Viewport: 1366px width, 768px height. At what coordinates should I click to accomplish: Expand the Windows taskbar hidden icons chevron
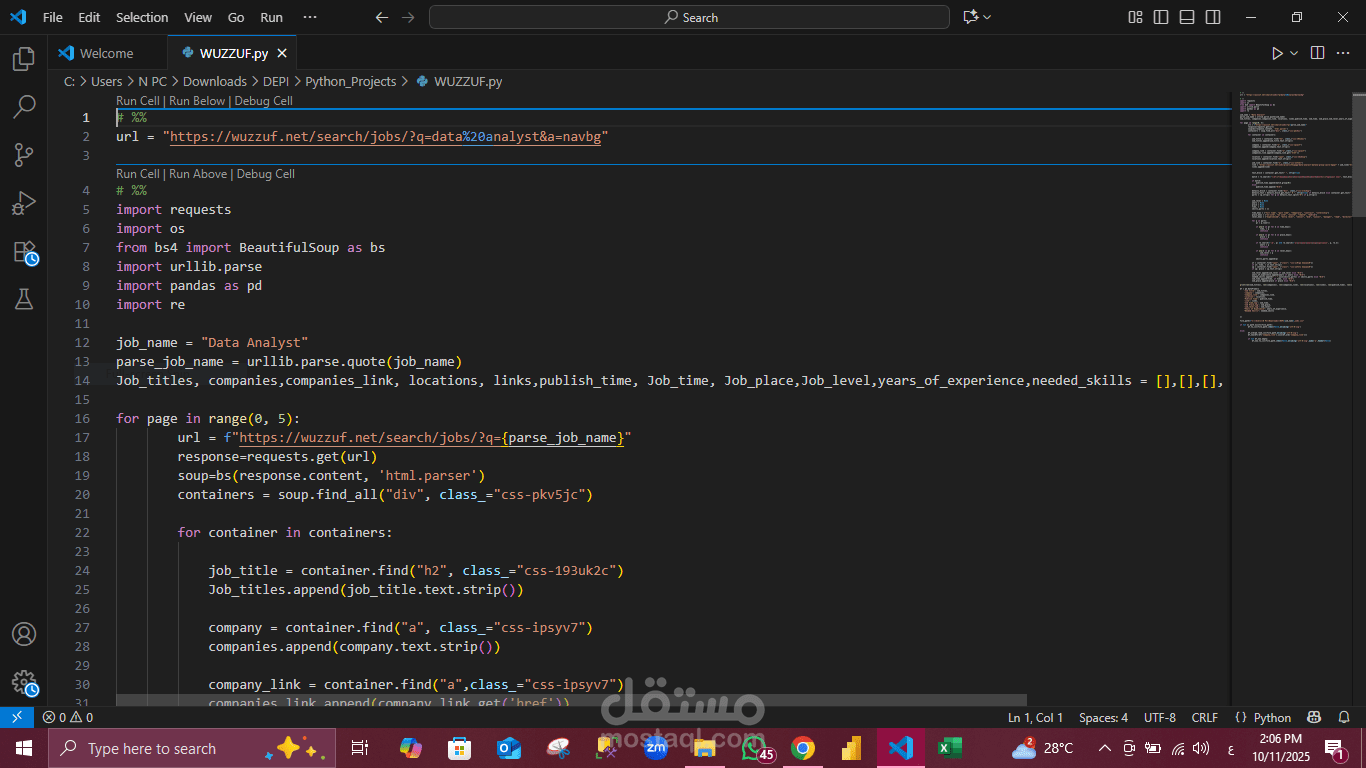[x=1103, y=747]
